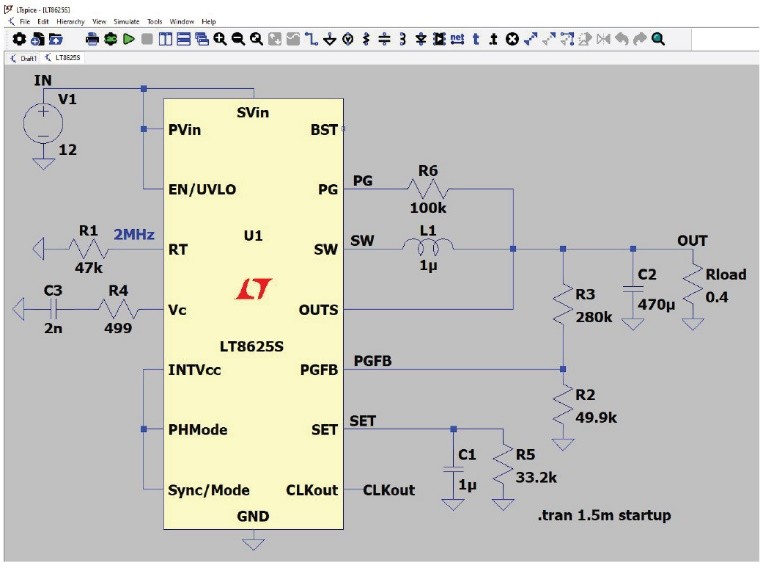Click the zoom out magnifier icon
Screen dimensions: 763x568
[238, 39]
